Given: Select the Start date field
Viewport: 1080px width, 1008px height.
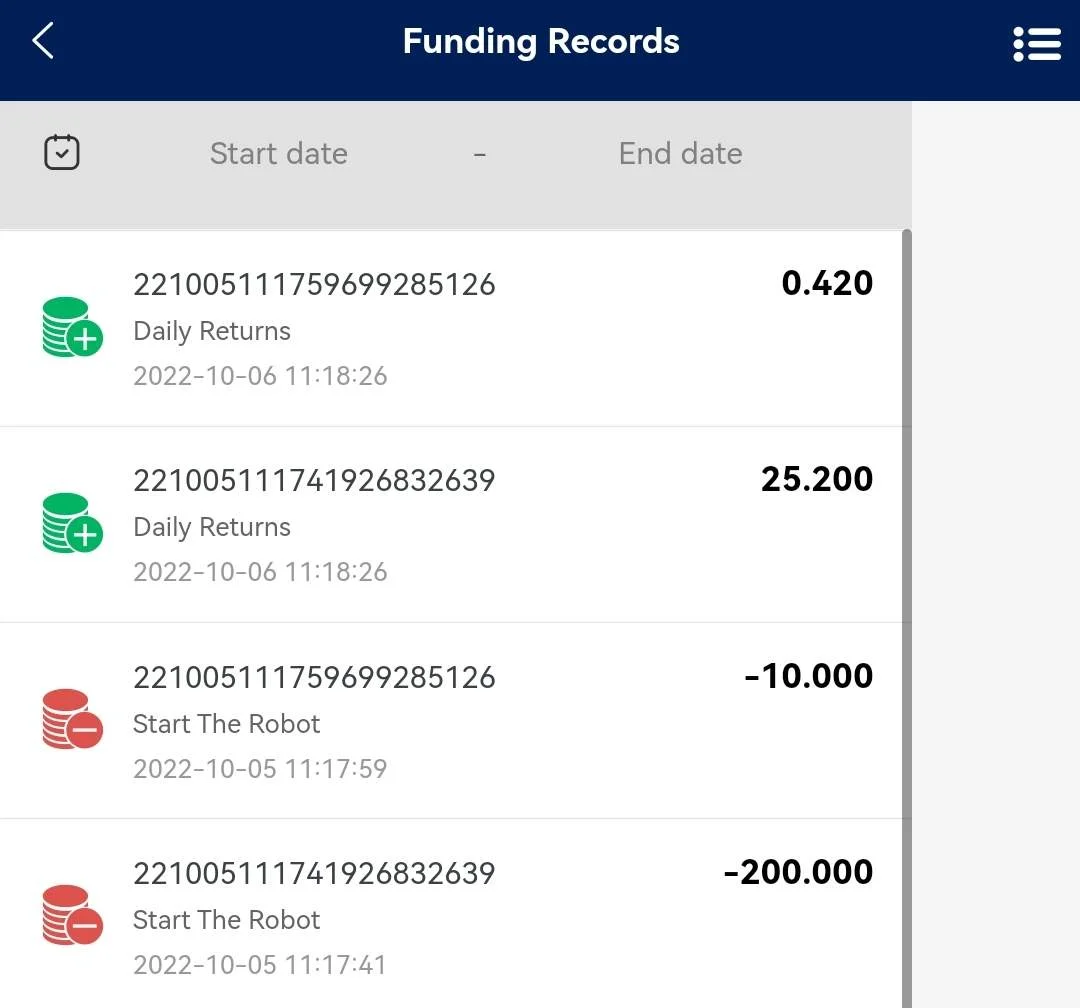Looking at the screenshot, I should point(279,153).
